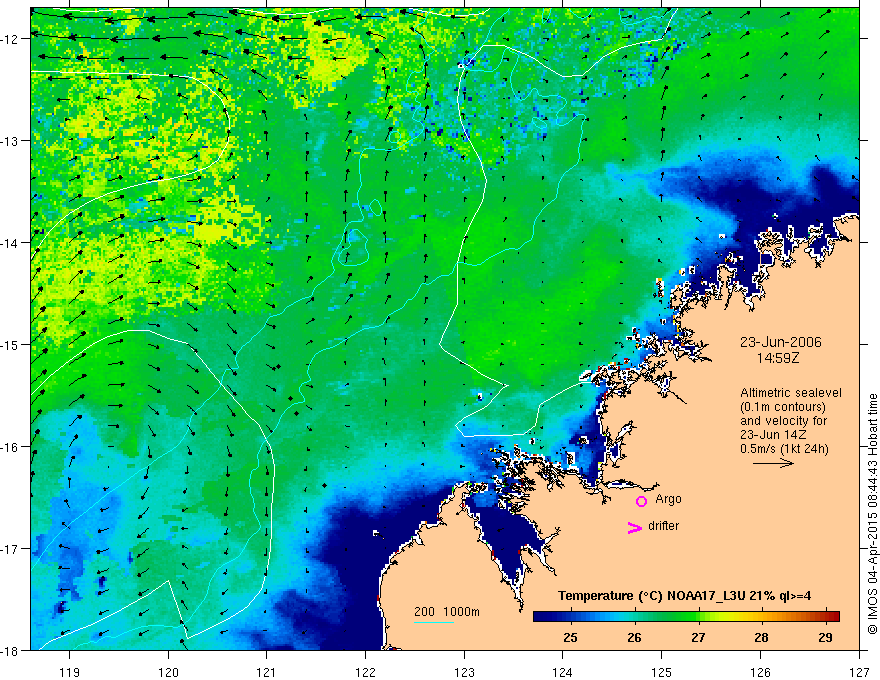The height and width of the screenshot is (680, 880).
Task: Click the 'drifter' legend label
Action: 663,526
